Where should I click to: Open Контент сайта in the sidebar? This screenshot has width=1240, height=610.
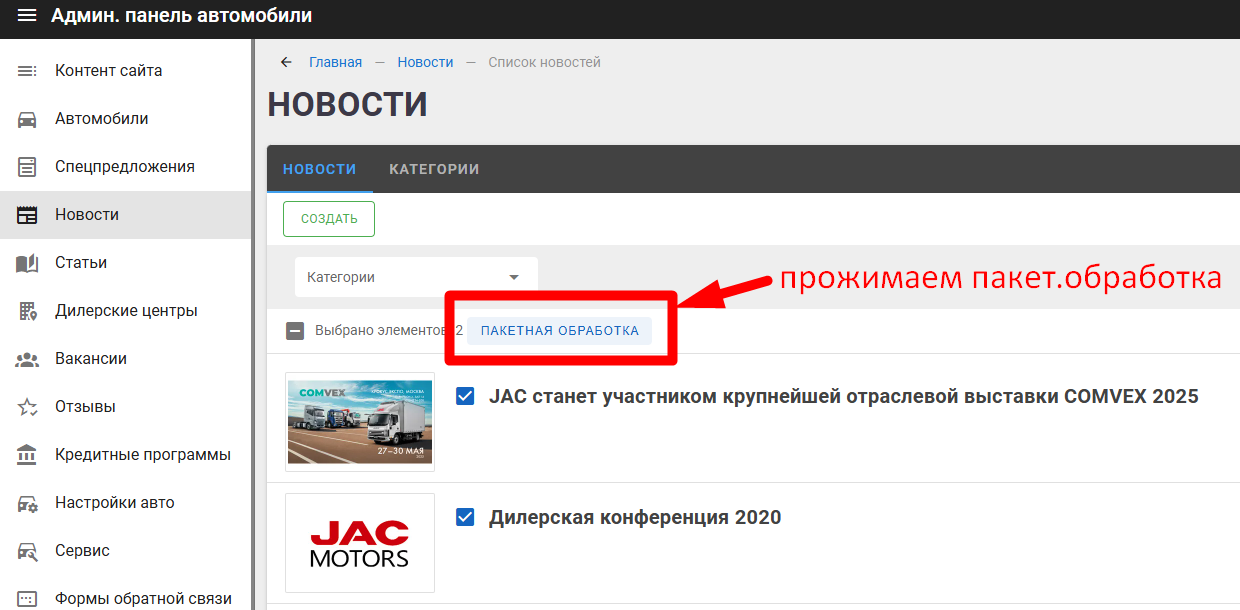(108, 71)
